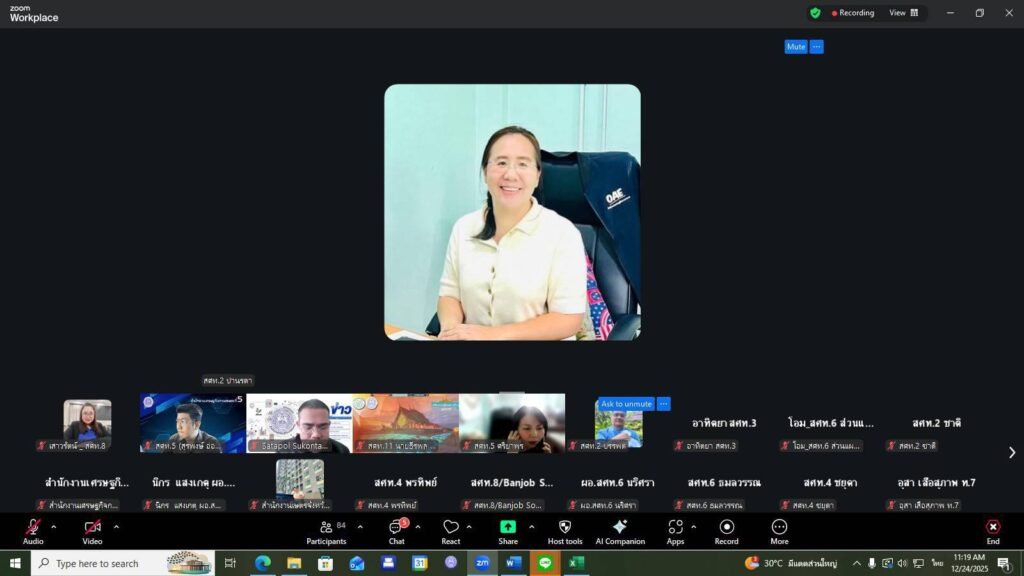Open Host tools shield icon
This screenshot has width=1024, height=576.
(565, 528)
